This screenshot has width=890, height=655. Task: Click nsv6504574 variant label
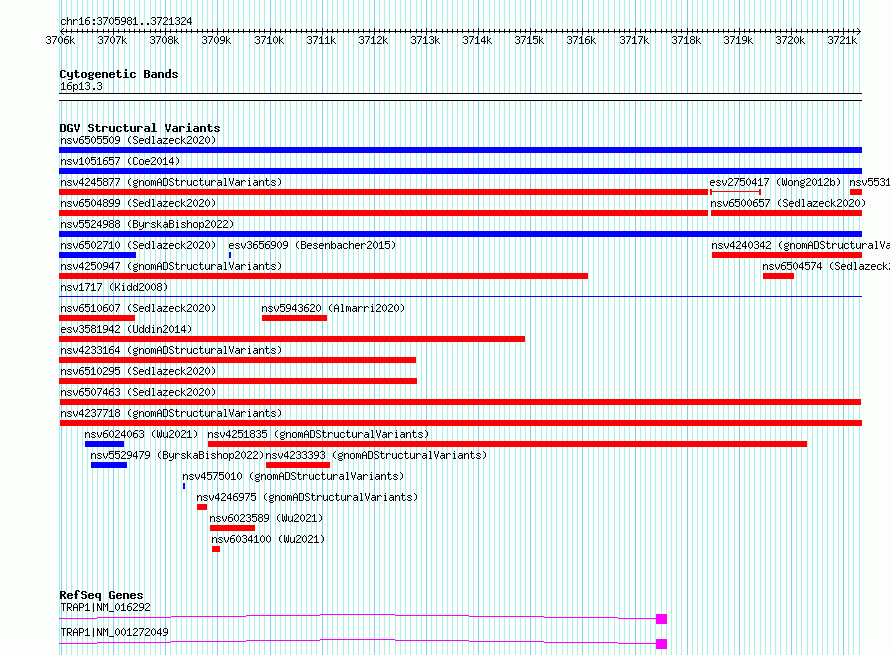tap(826, 266)
